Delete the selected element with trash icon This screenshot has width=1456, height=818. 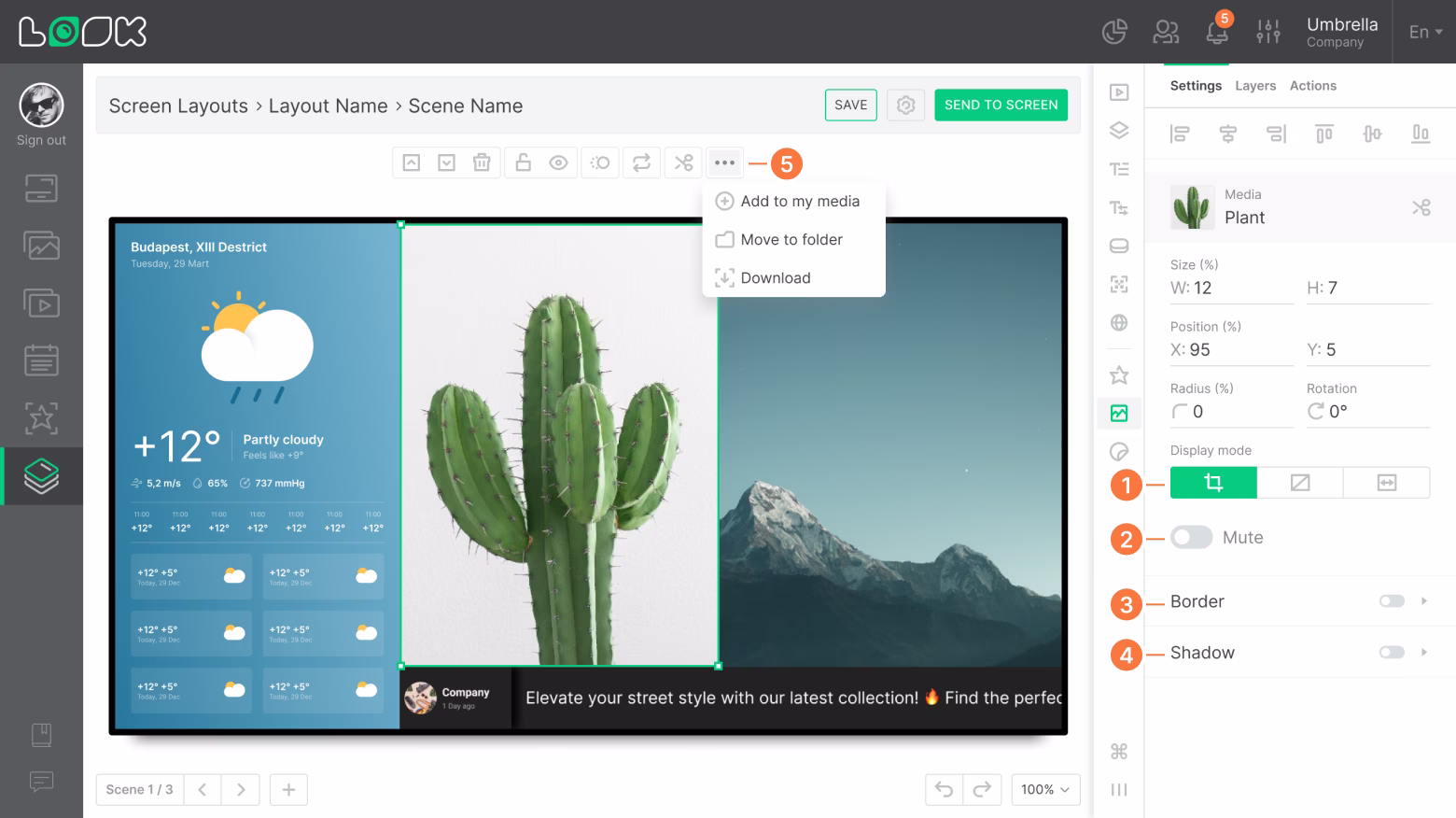[482, 162]
